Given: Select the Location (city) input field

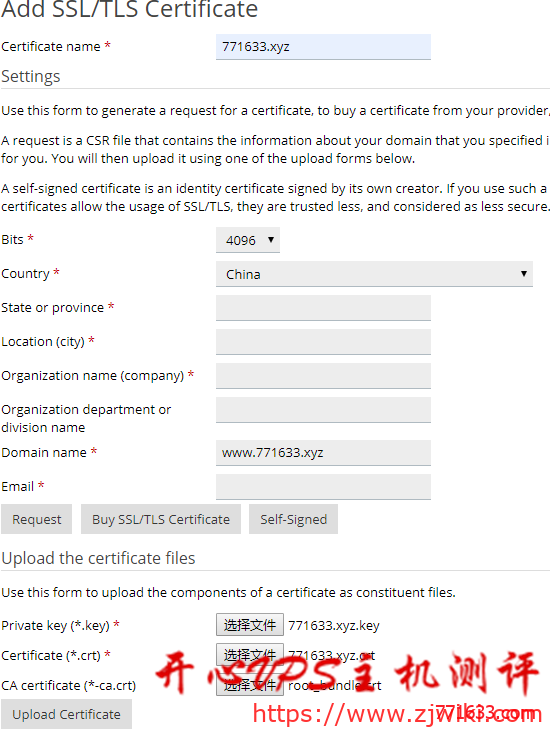Looking at the screenshot, I should [x=323, y=342].
